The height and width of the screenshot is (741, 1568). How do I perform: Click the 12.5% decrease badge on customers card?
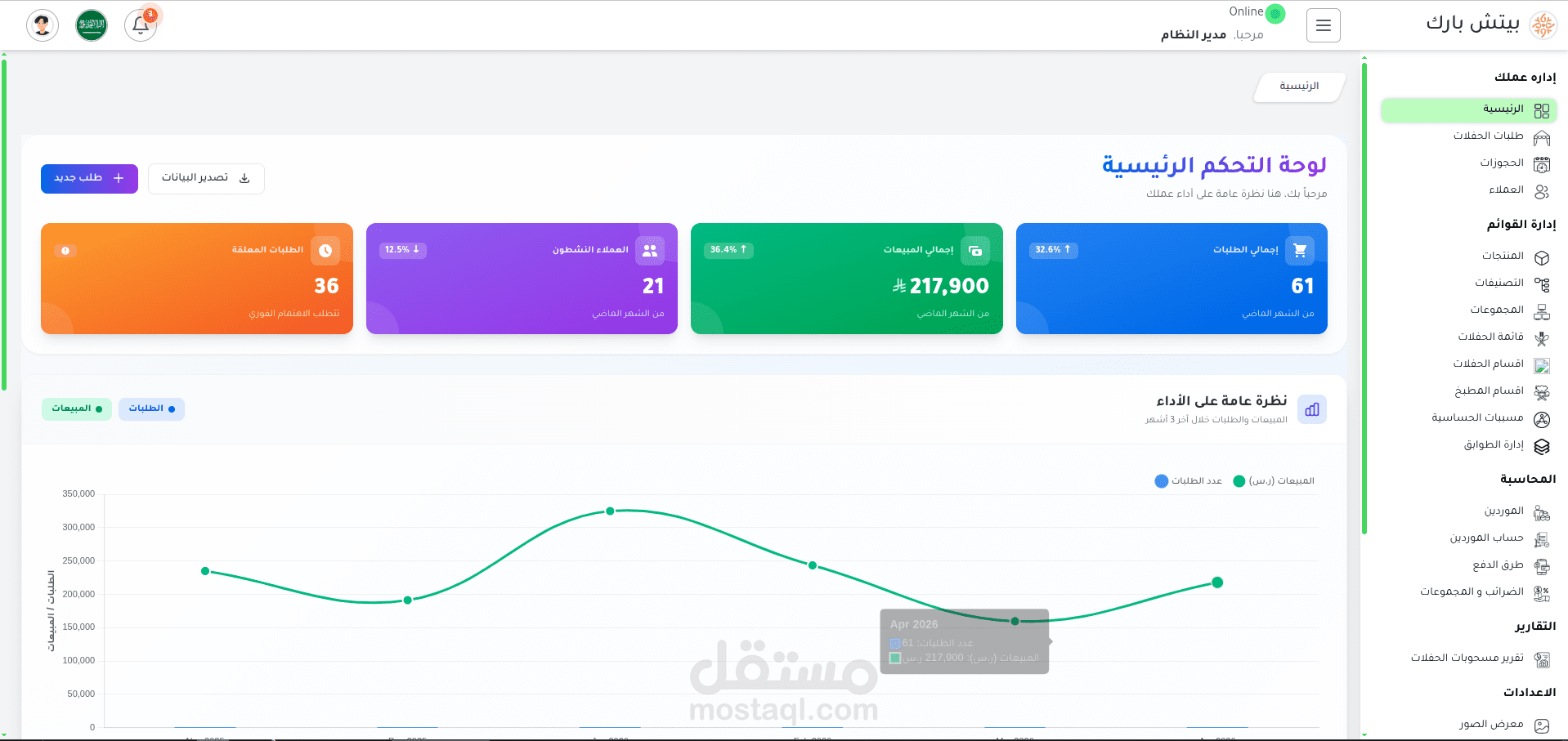tap(402, 250)
